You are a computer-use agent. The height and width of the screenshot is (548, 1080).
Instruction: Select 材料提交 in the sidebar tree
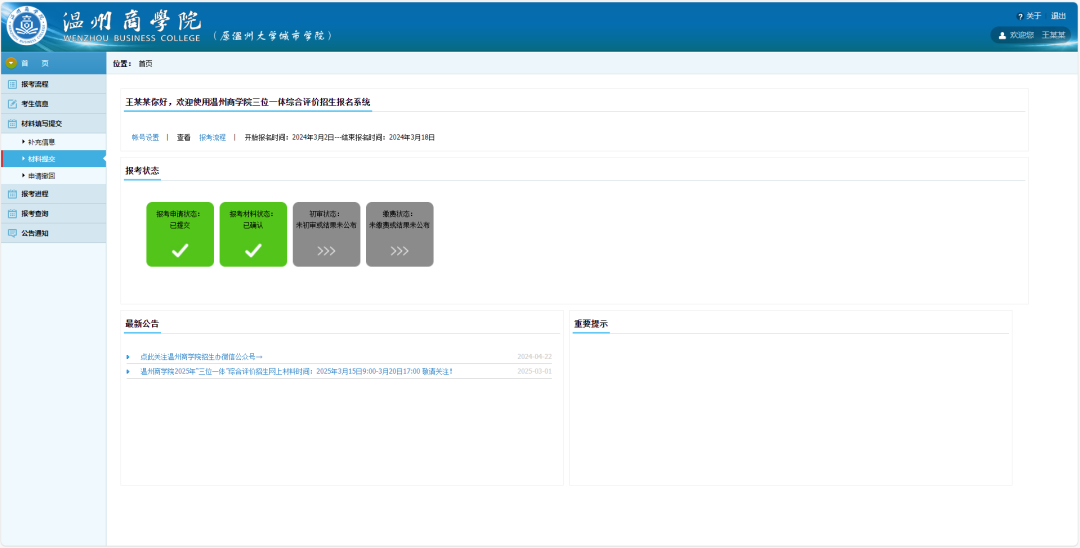(41, 159)
